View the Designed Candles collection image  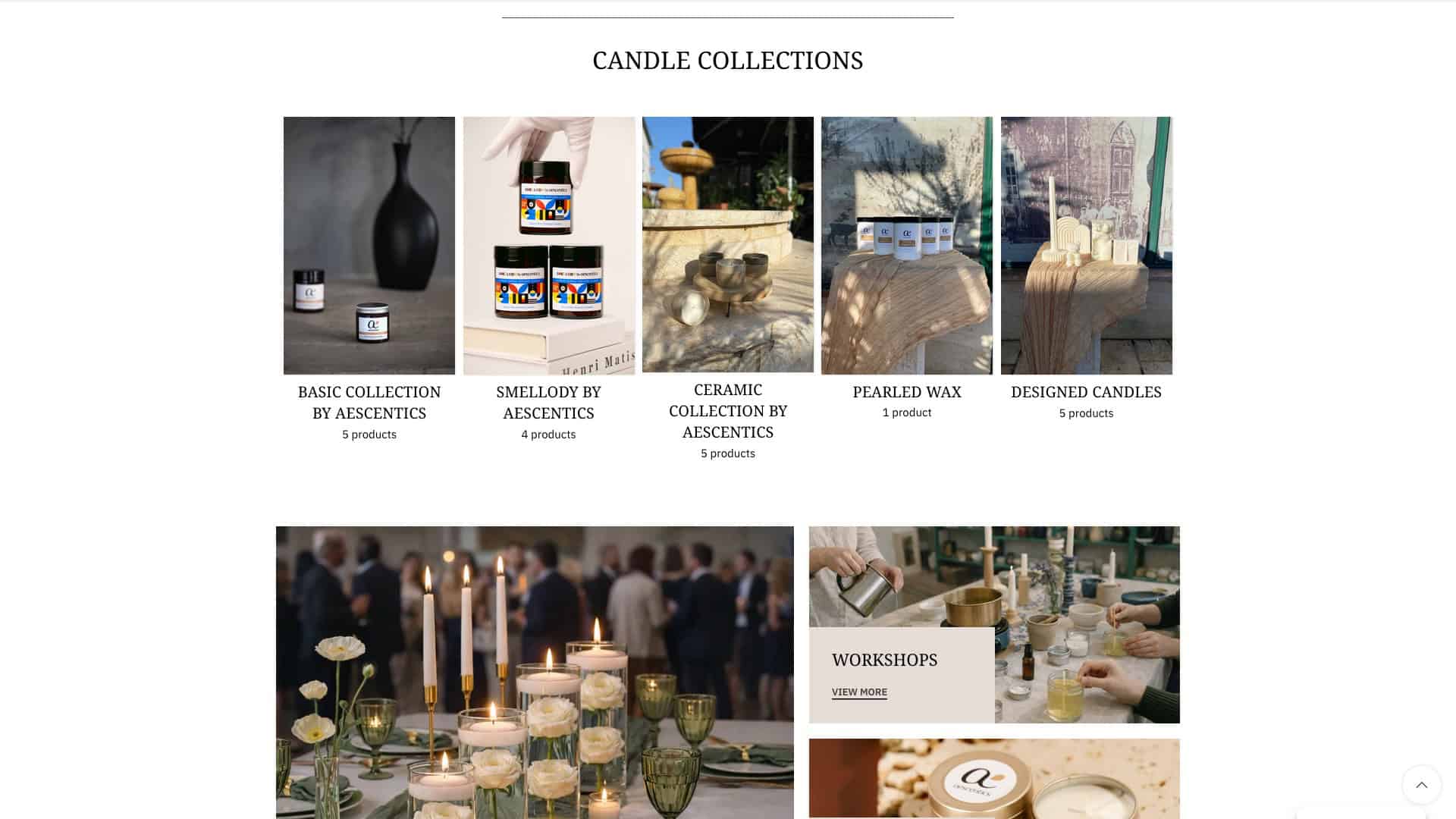(x=1087, y=246)
